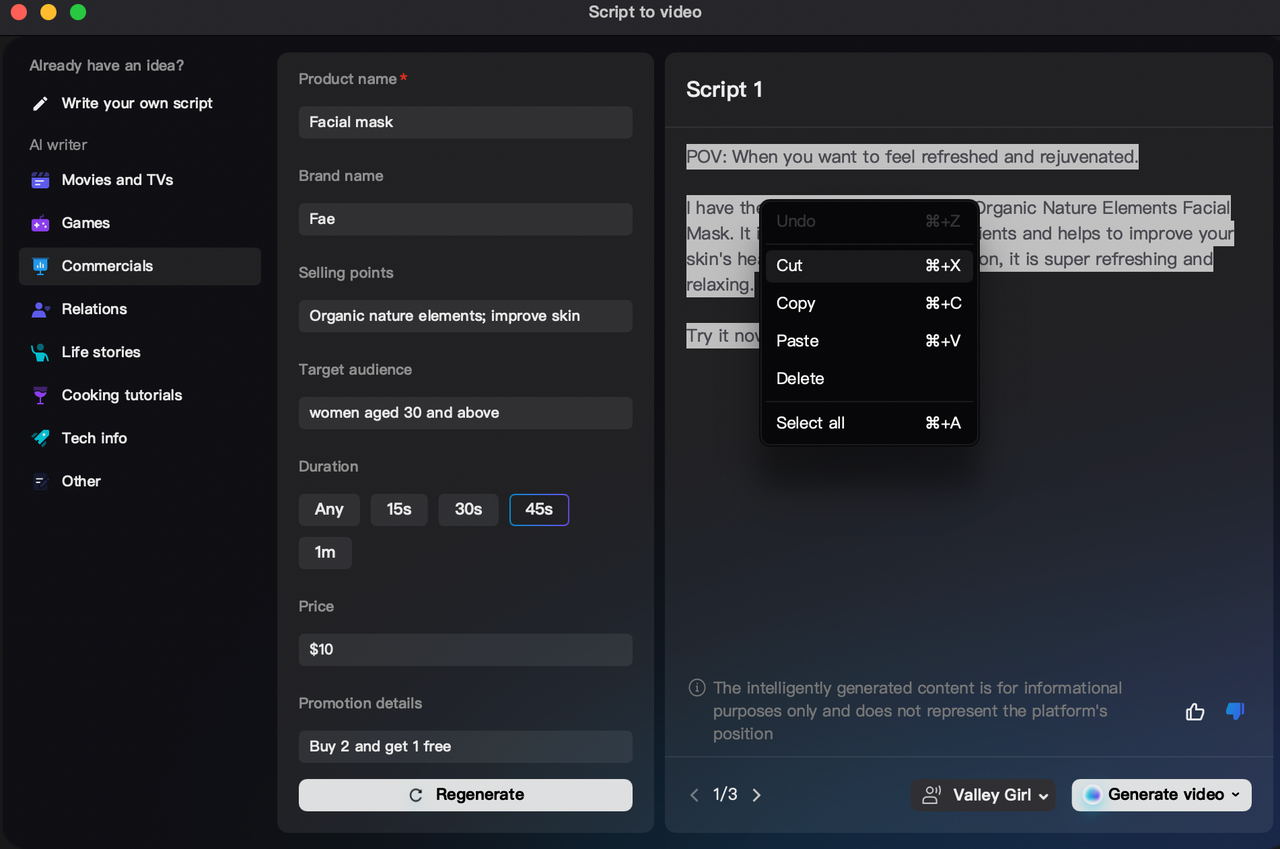Select the Life stories icon

click(39, 352)
